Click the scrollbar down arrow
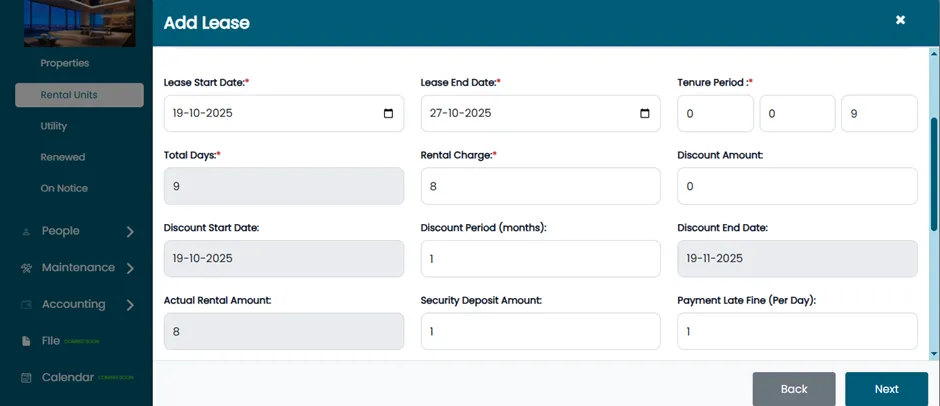Viewport: 940px width, 406px height. point(934,354)
